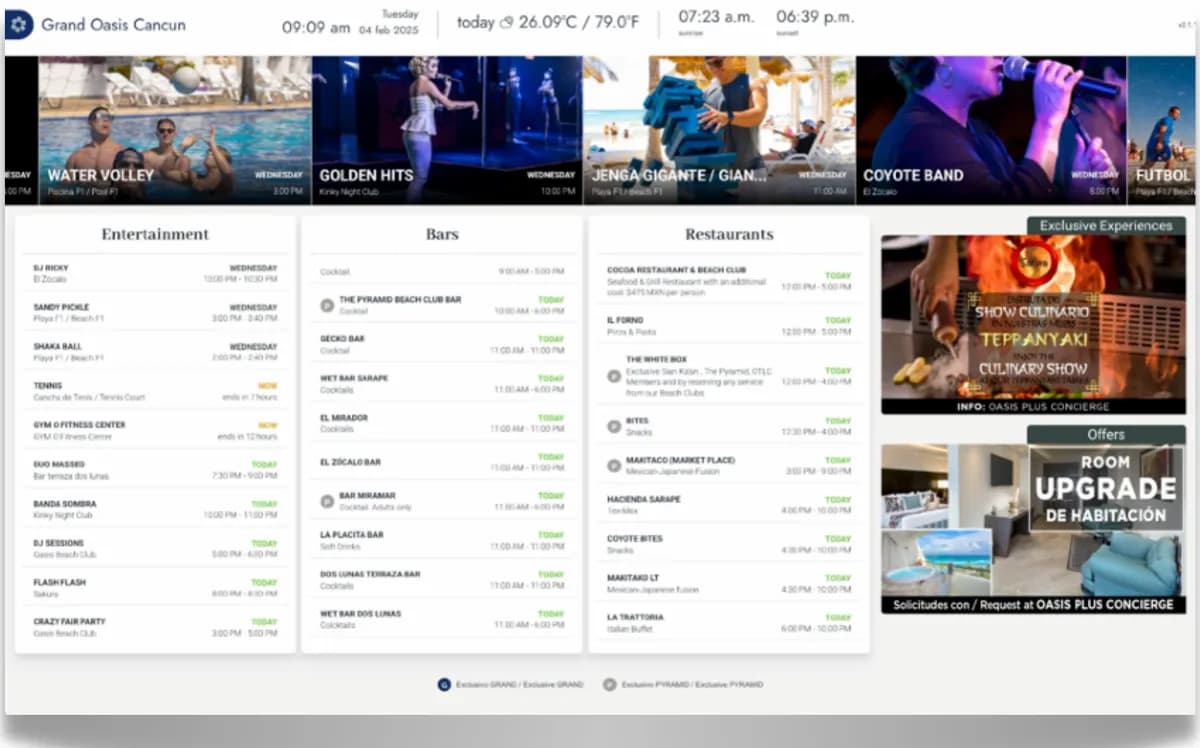Click the blue Exclusive GRAND legend icon
The height and width of the screenshot is (748, 1200).
click(x=444, y=685)
